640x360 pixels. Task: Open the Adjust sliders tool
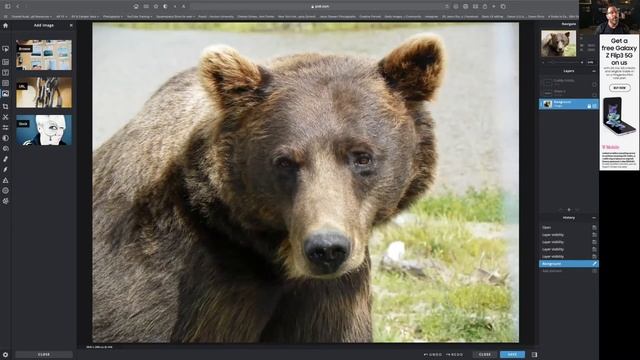(x=5, y=128)
